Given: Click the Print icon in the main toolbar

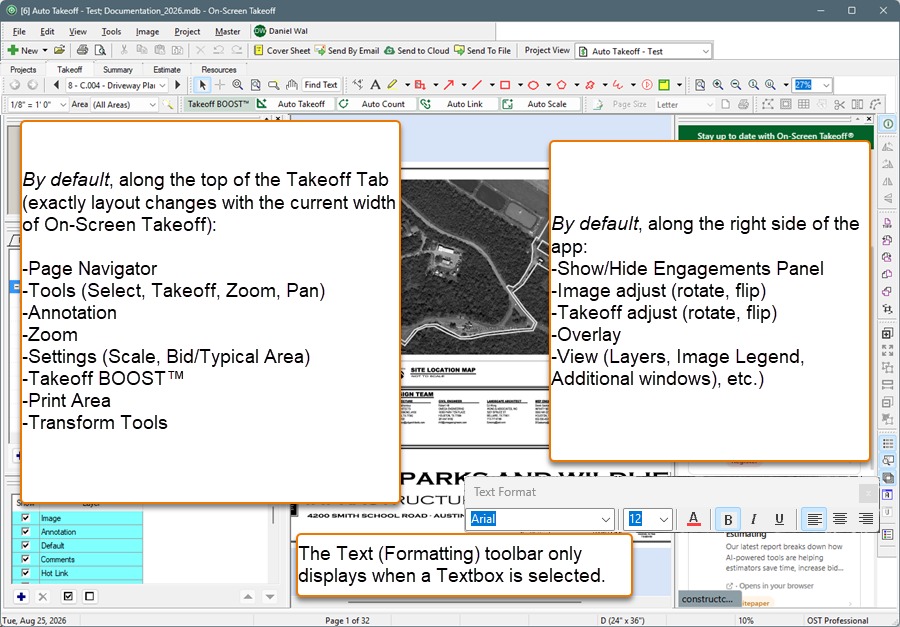Looking at the screenshot, I should point(82,51).
